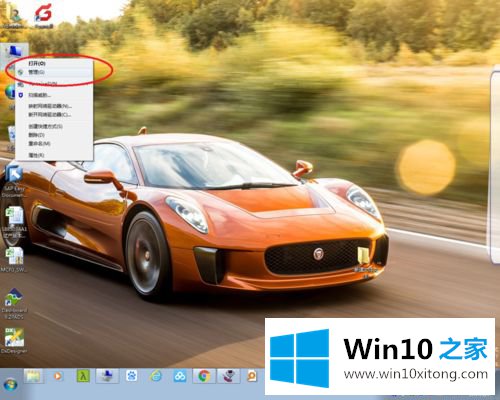Select the DxDesigner desktop shortcut
Image resolution: width=500 pixels, height=400 pixels.
tap(14, 340)
